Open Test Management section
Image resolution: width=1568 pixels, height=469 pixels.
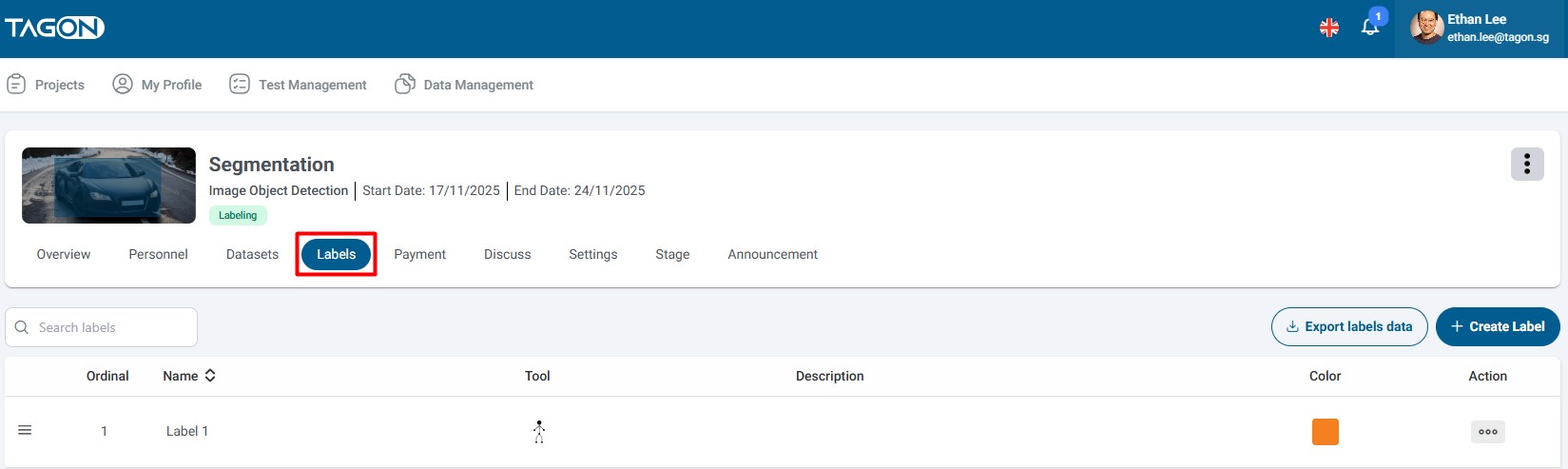click(298, 85)
